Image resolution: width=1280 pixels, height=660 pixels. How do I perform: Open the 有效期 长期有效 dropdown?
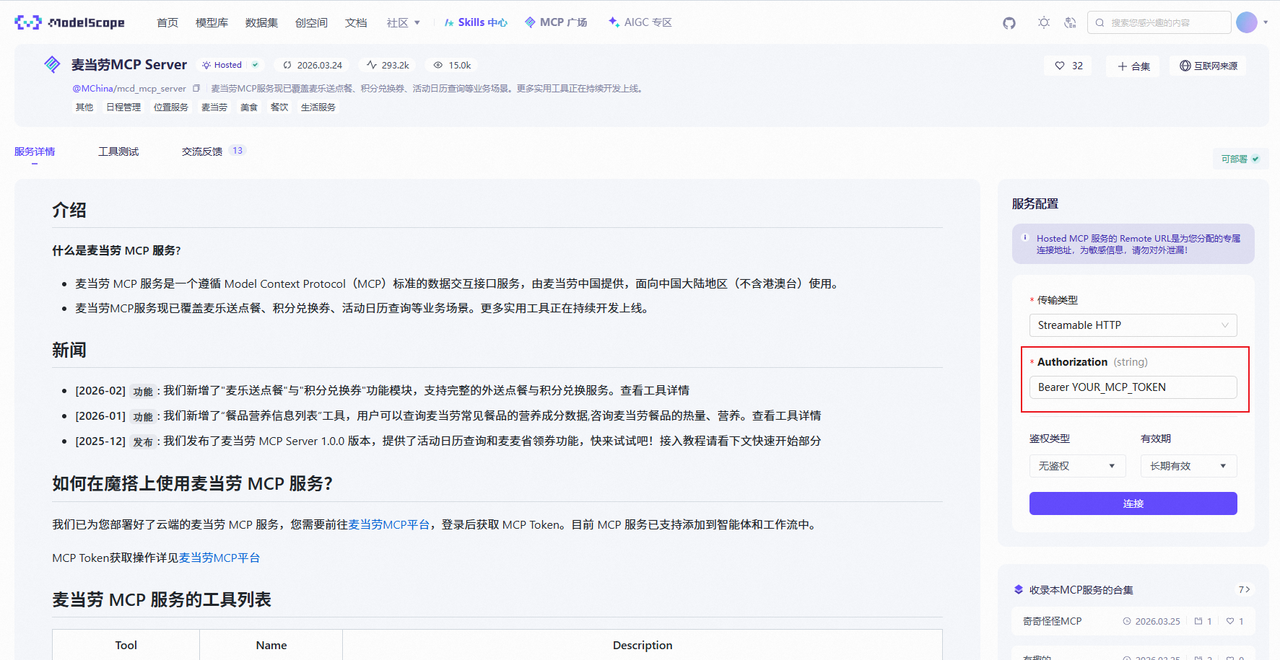[1189, 466]
